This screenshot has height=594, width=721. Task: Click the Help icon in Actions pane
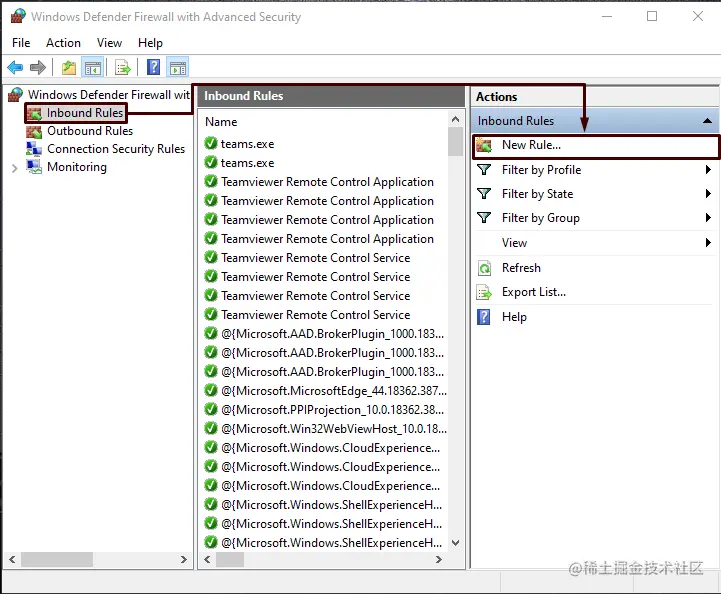pos(484,317)
